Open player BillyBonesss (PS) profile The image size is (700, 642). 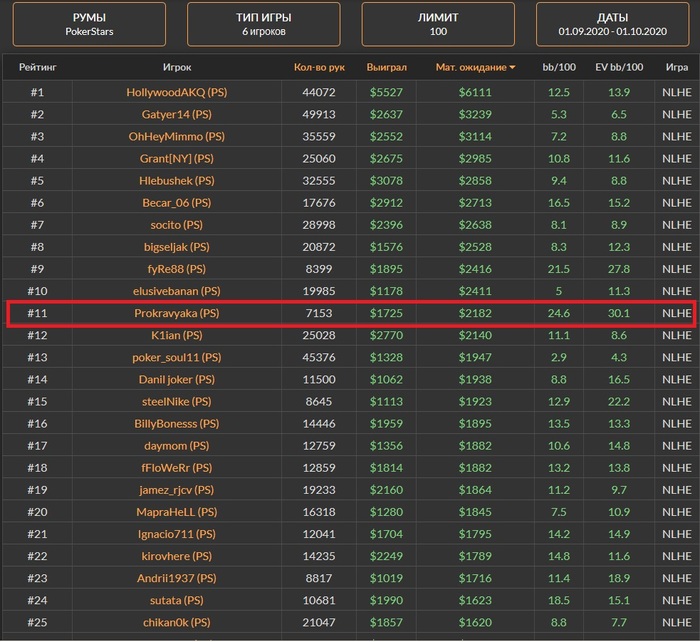(x=177, y=424)
